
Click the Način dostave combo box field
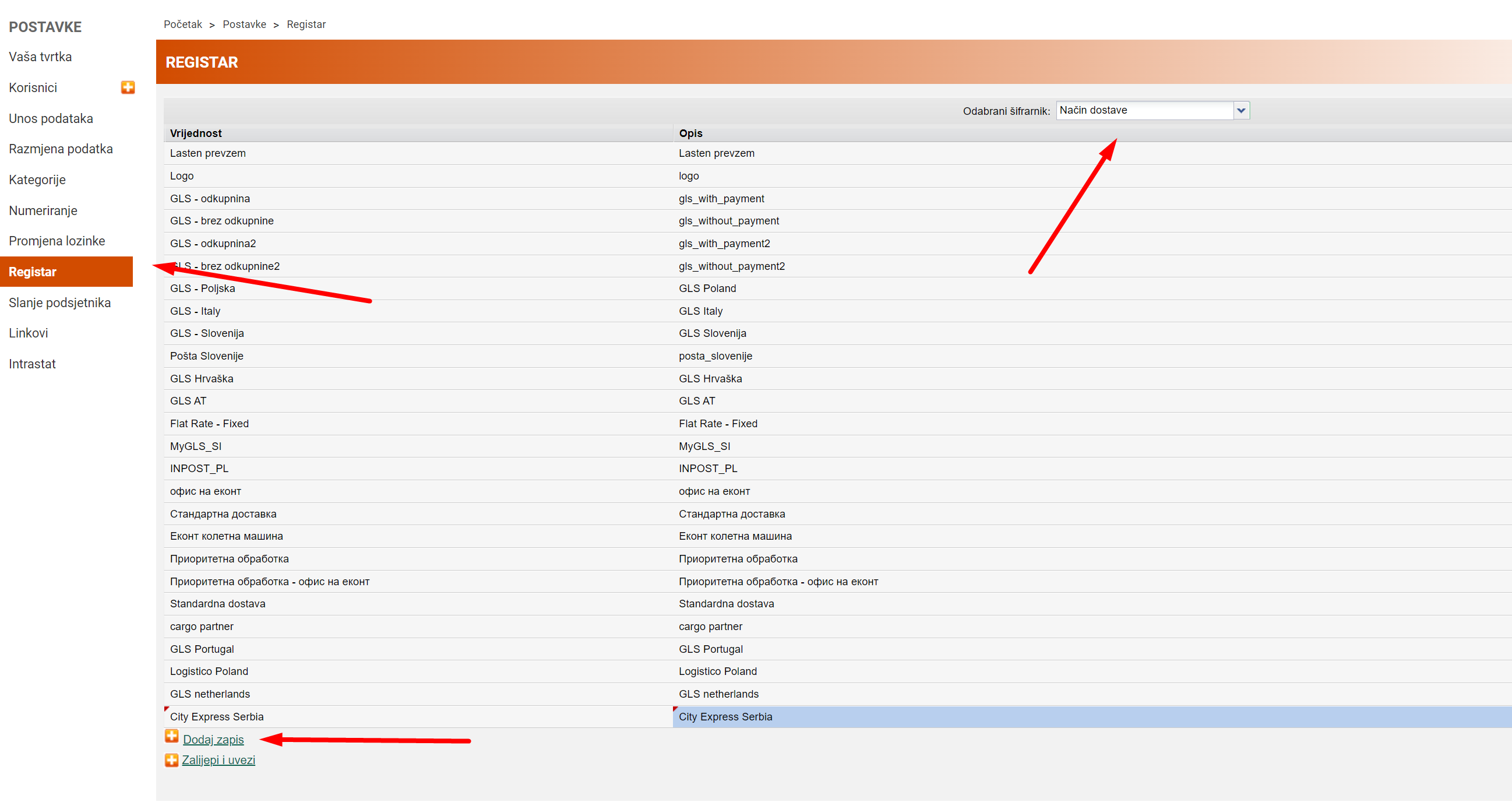pos(1144,110)
